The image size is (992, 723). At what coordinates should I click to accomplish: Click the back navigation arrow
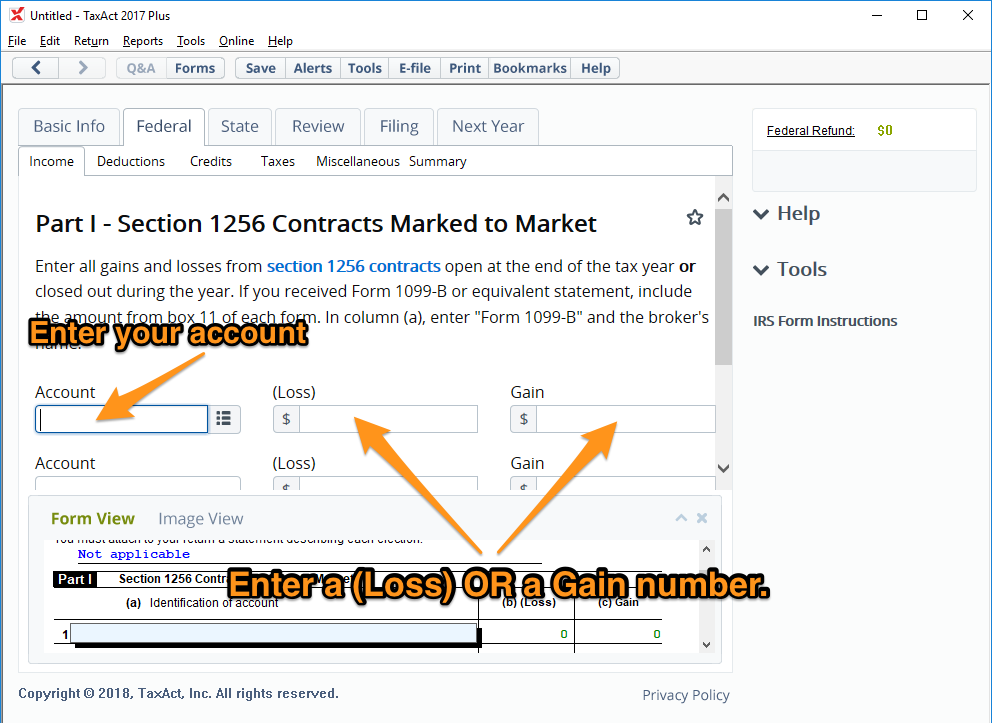(x=36, y=68)
